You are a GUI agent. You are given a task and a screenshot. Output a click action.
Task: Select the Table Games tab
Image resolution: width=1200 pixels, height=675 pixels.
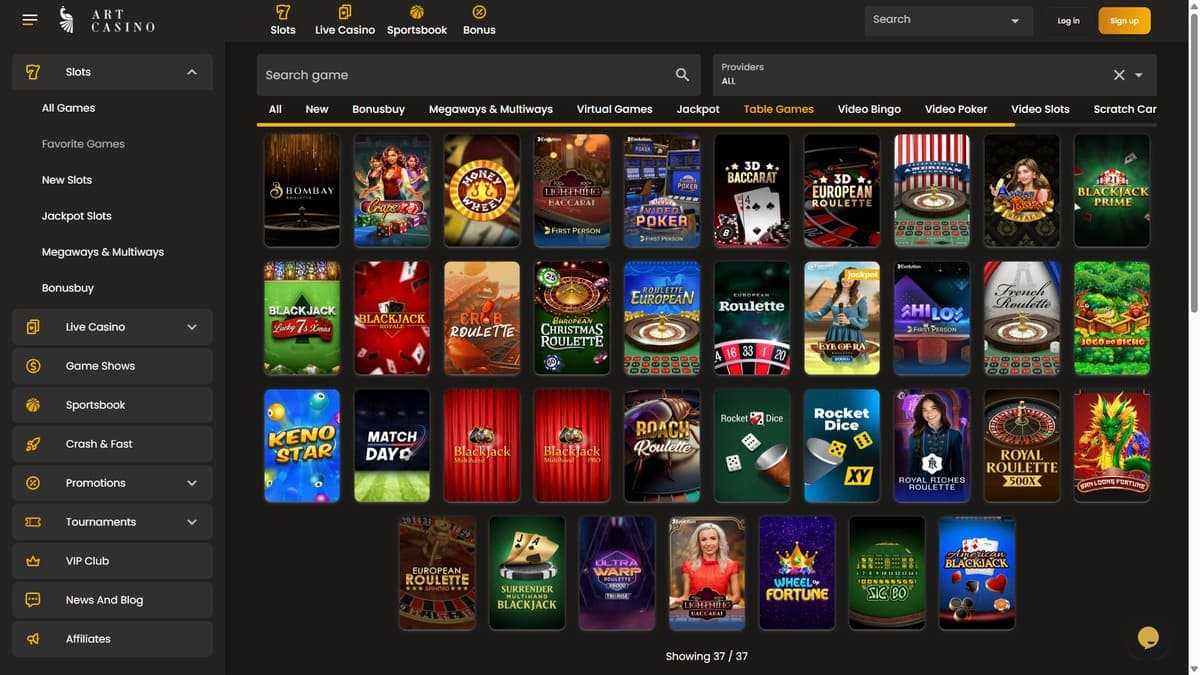click(x=779, y=109)
